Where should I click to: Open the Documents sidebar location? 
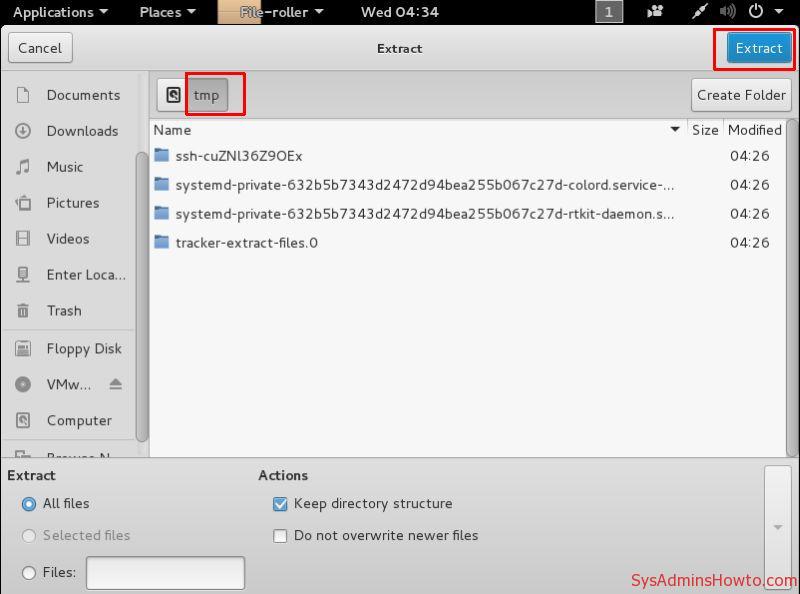tap(69, 95)
